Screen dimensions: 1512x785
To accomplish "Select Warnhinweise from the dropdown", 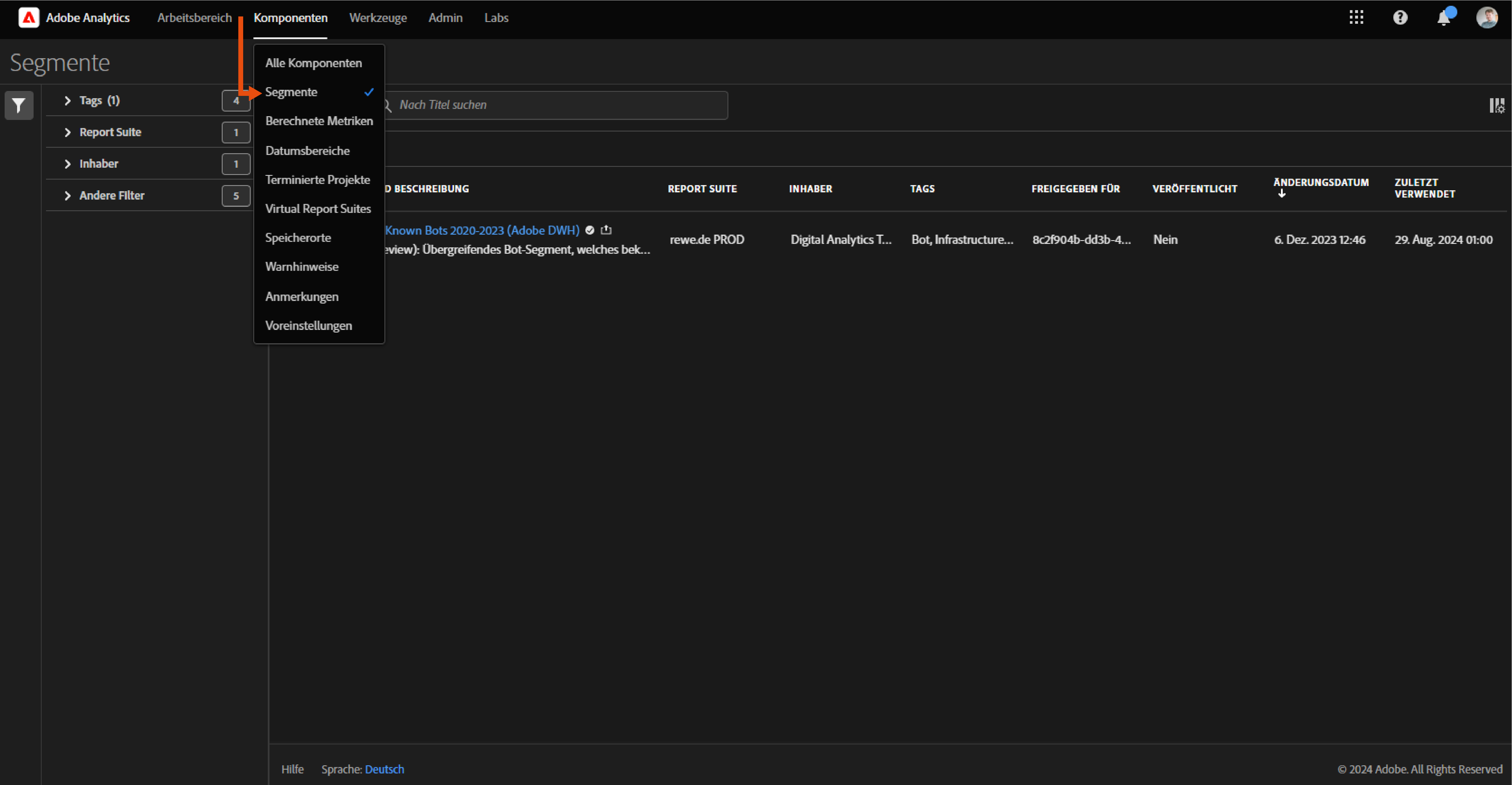I will pyautogui.click(x=319, y=266).
